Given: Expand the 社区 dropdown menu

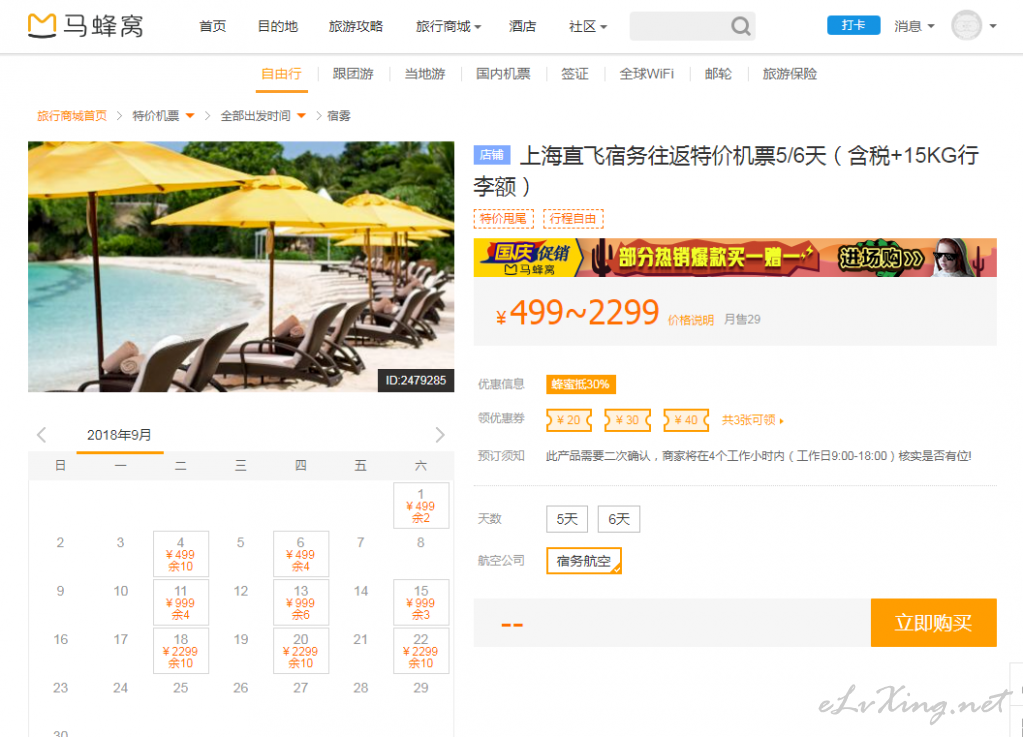Looking at the screenshot, I should 588,27.
